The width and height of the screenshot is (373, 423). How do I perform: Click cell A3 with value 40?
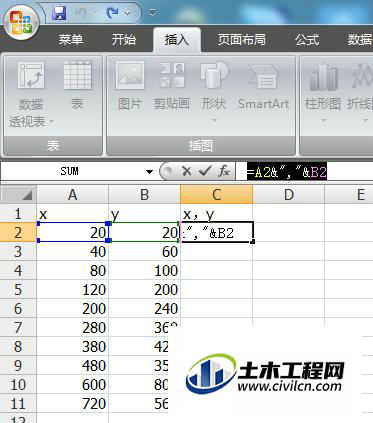point(72,251)
